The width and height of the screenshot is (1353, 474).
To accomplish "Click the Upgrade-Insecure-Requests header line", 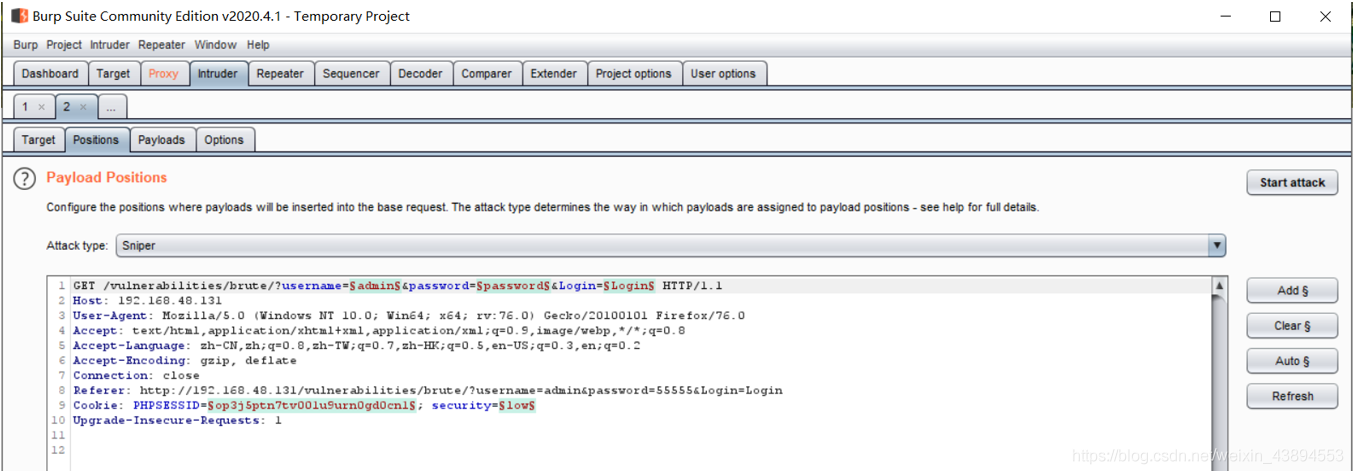I will pyautogui.click(x=177, y=421).
